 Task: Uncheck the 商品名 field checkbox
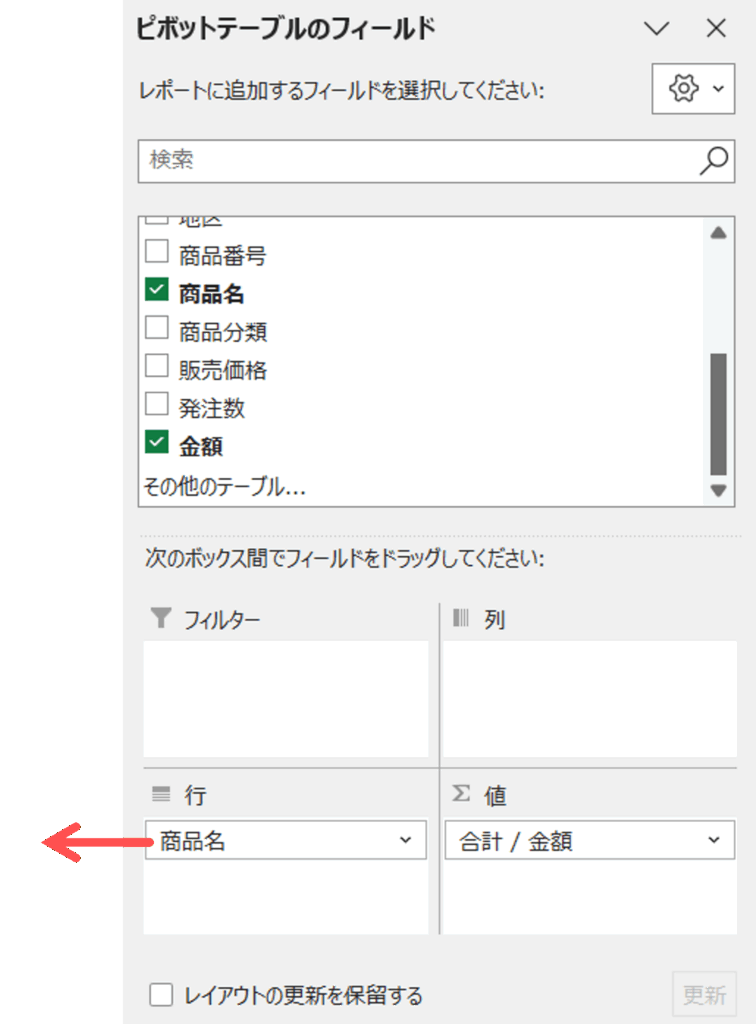tap(157, 291)
